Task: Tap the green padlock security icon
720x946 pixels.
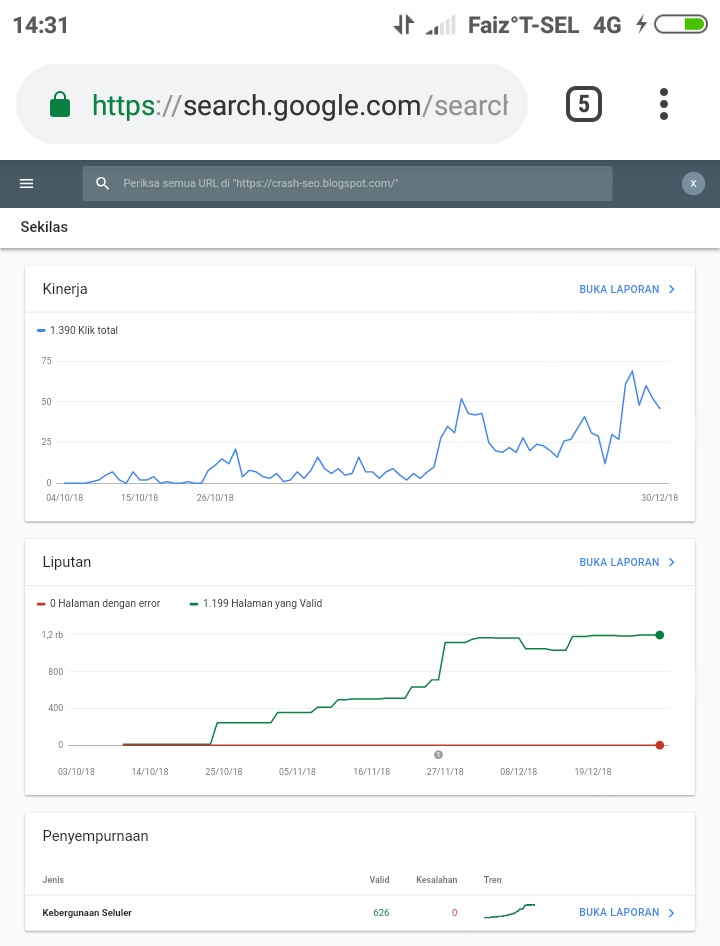Action: (61, 105)
